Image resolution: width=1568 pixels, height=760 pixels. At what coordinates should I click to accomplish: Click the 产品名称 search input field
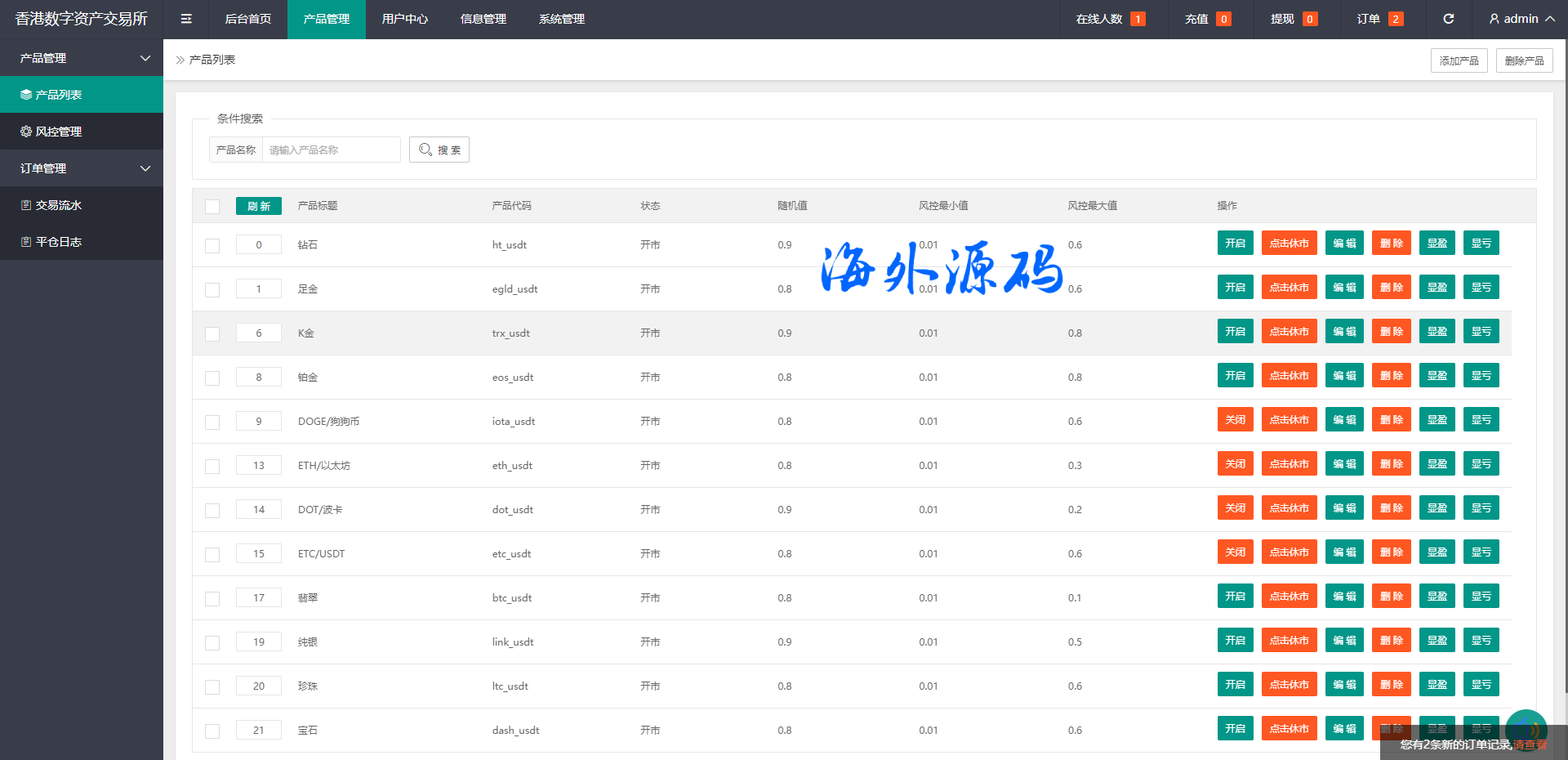coord(331,150)
